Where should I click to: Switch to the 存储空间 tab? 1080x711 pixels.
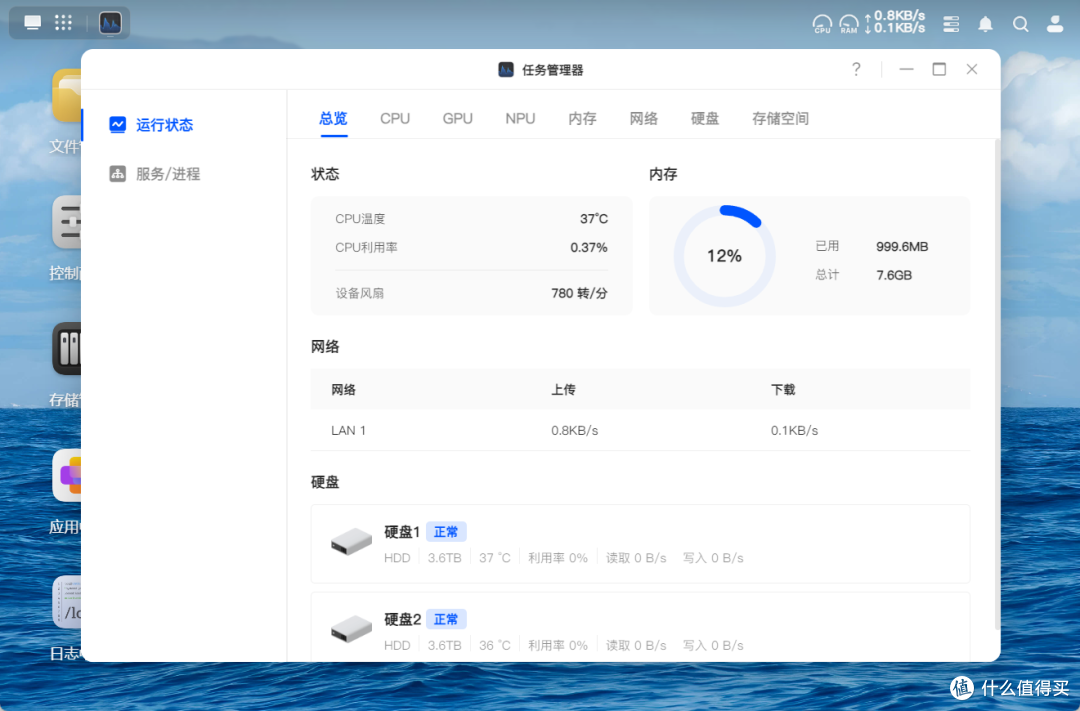pyautogui.click(x=780, y=118)
